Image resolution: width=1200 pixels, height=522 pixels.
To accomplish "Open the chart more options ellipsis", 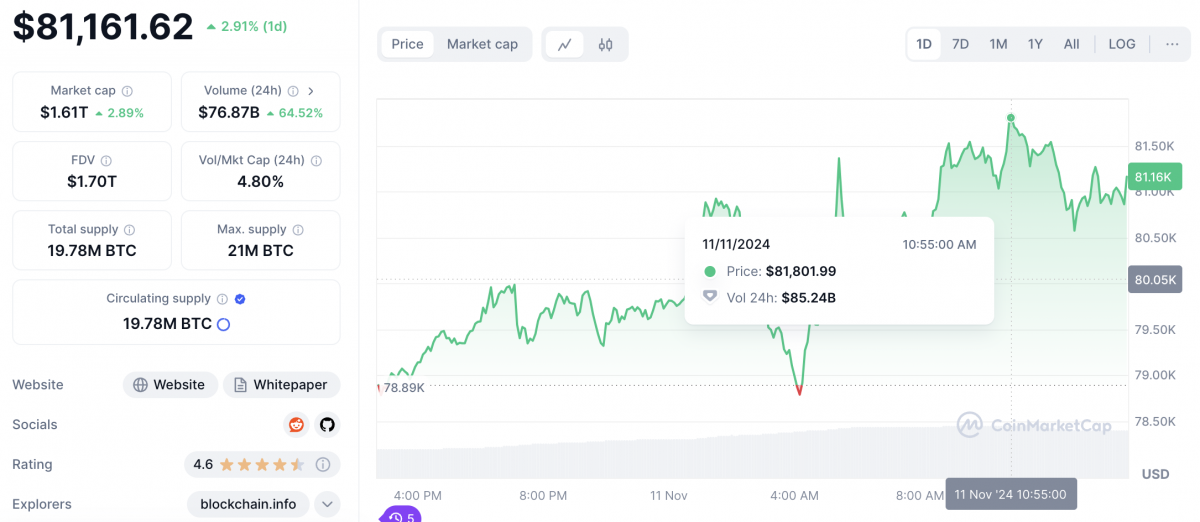I will tap(1172, 44).
